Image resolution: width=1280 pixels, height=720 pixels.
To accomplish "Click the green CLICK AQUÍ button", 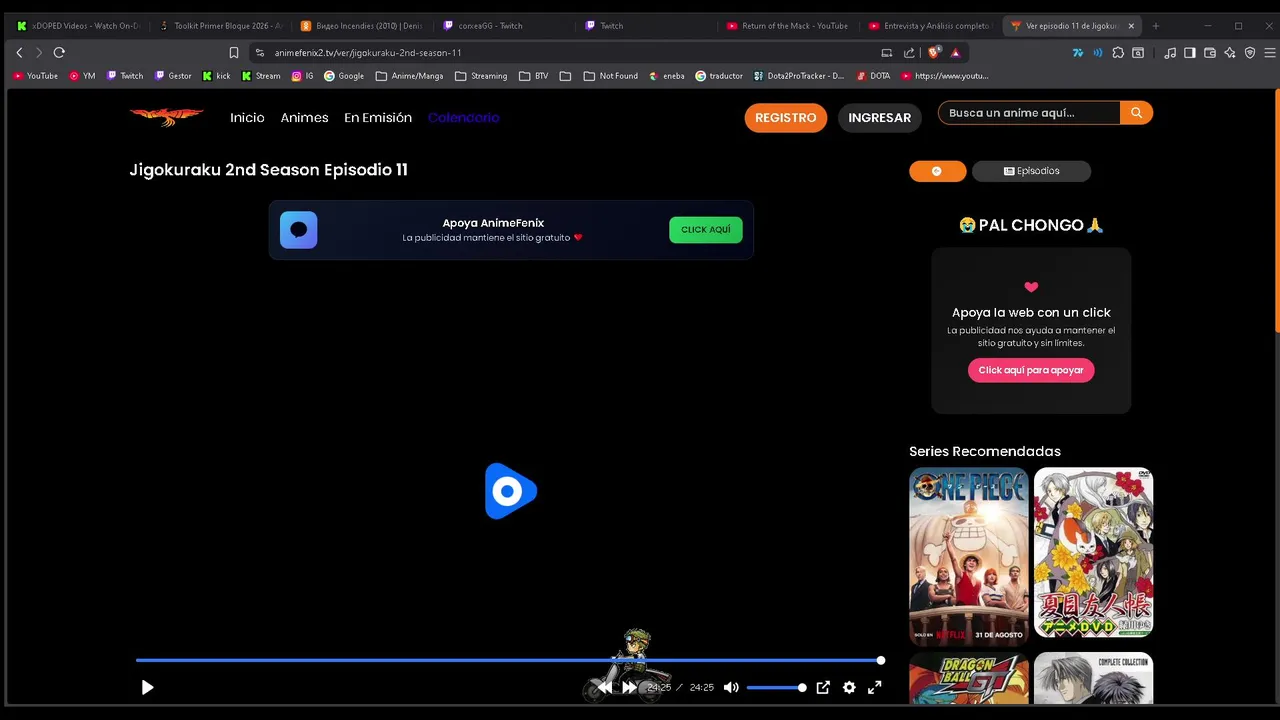I will coord(705,230).
